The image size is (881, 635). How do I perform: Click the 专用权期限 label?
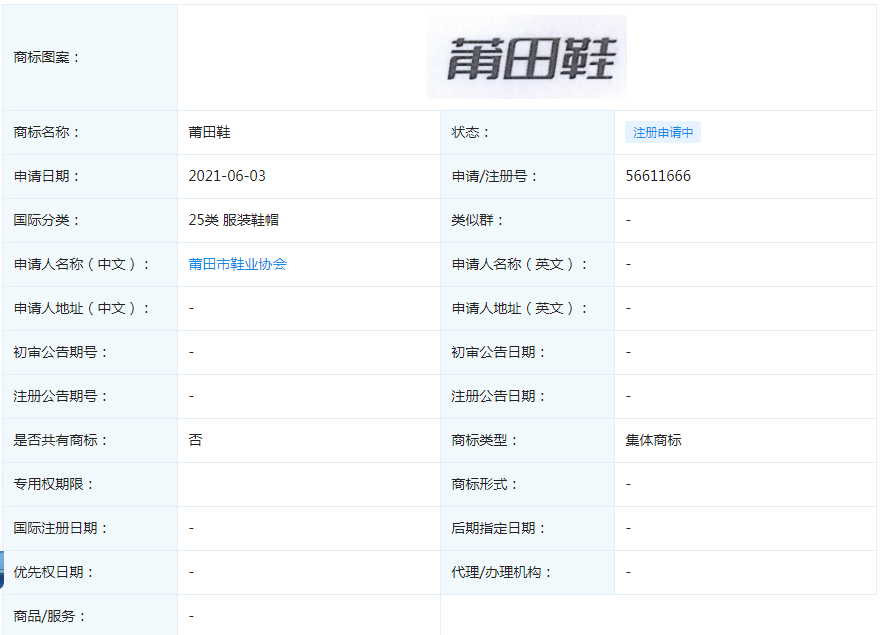pyautogui.click(x=54, y=484)
